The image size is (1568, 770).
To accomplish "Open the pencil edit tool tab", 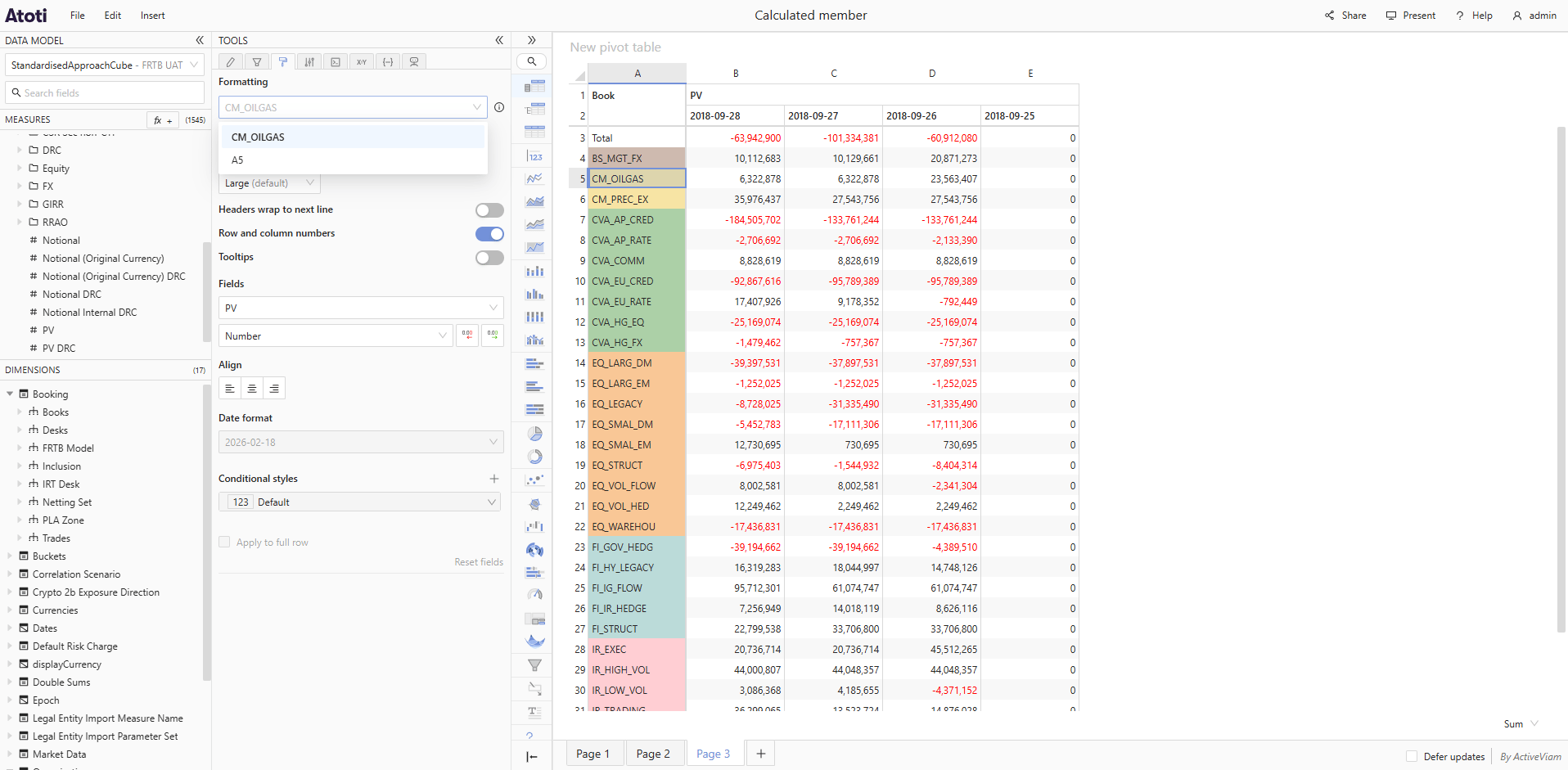I will [231, 61].
